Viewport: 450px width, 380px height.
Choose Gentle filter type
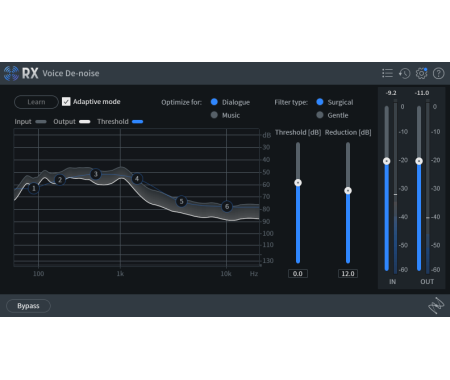320,115
